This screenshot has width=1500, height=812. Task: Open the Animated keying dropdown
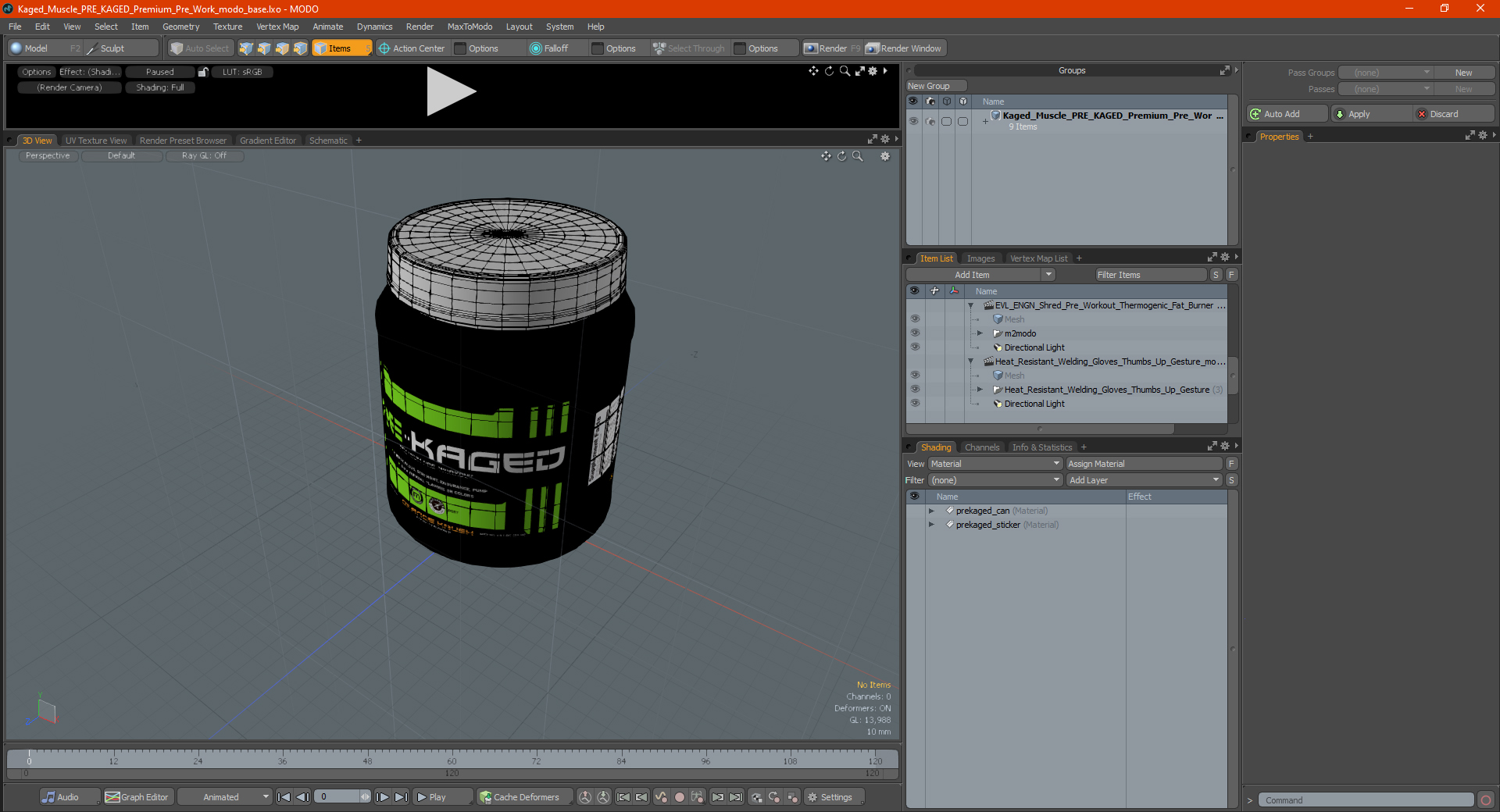tap(224, 797)
